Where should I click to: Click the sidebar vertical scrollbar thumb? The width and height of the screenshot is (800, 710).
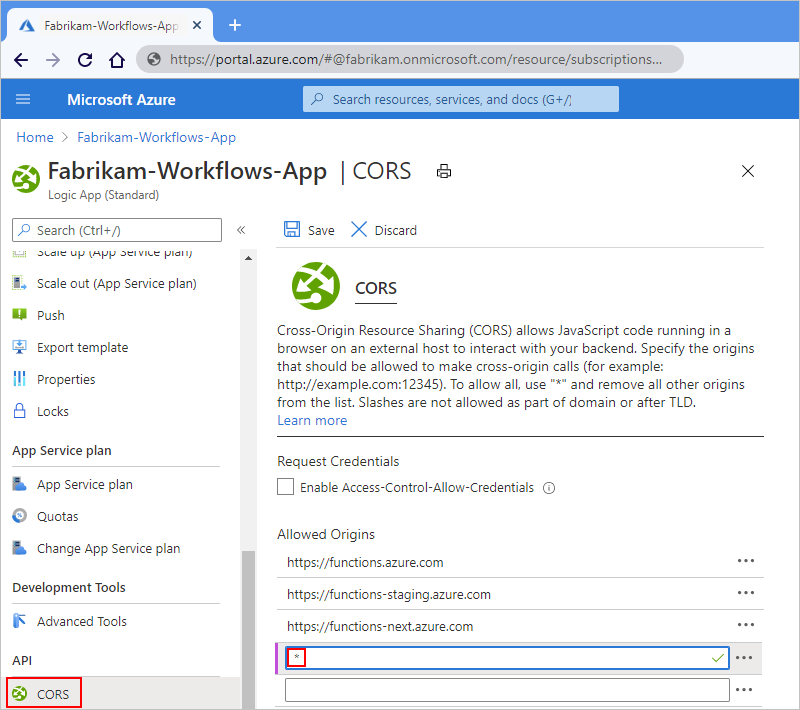(248, 629)
